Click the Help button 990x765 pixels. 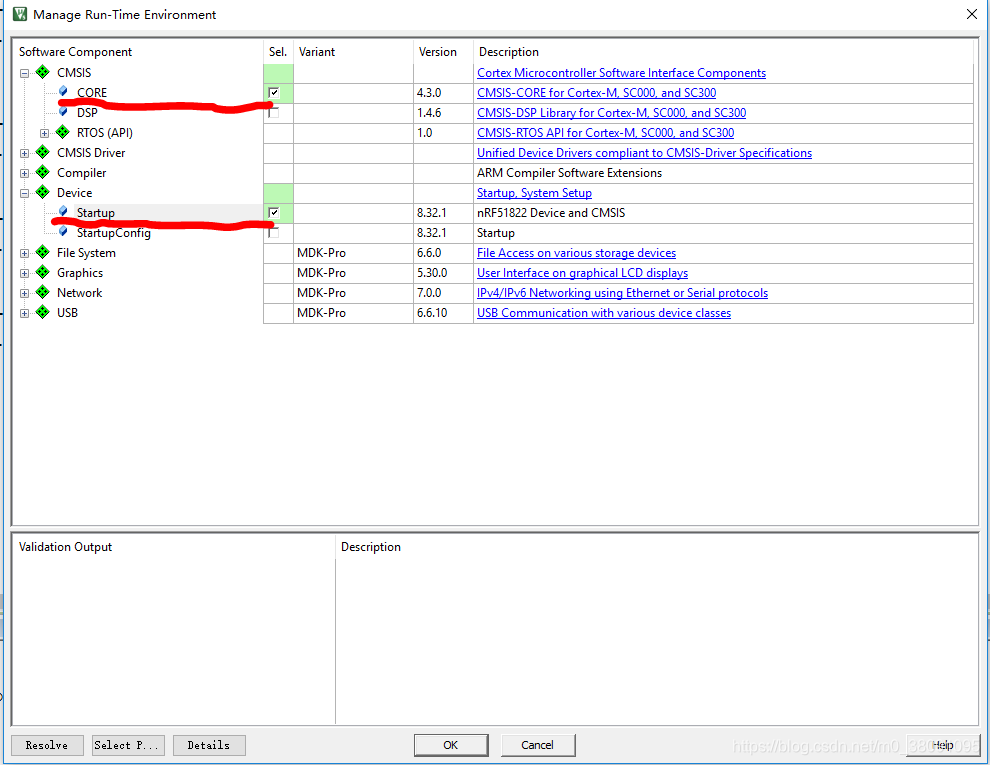pos(941,745)
